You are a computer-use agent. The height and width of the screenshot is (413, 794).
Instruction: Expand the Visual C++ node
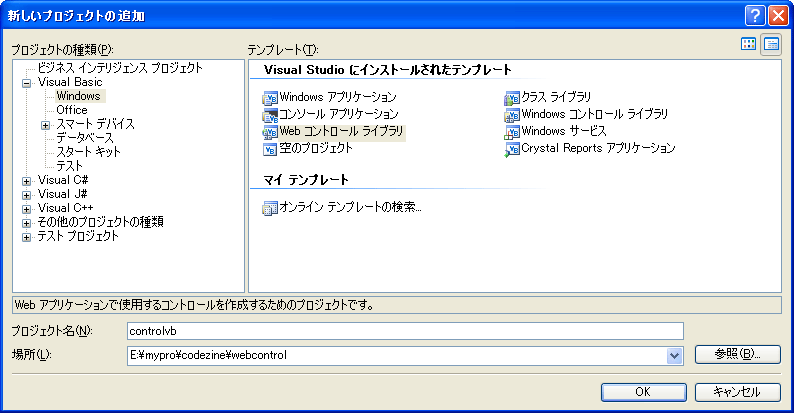tap(26, 209)
